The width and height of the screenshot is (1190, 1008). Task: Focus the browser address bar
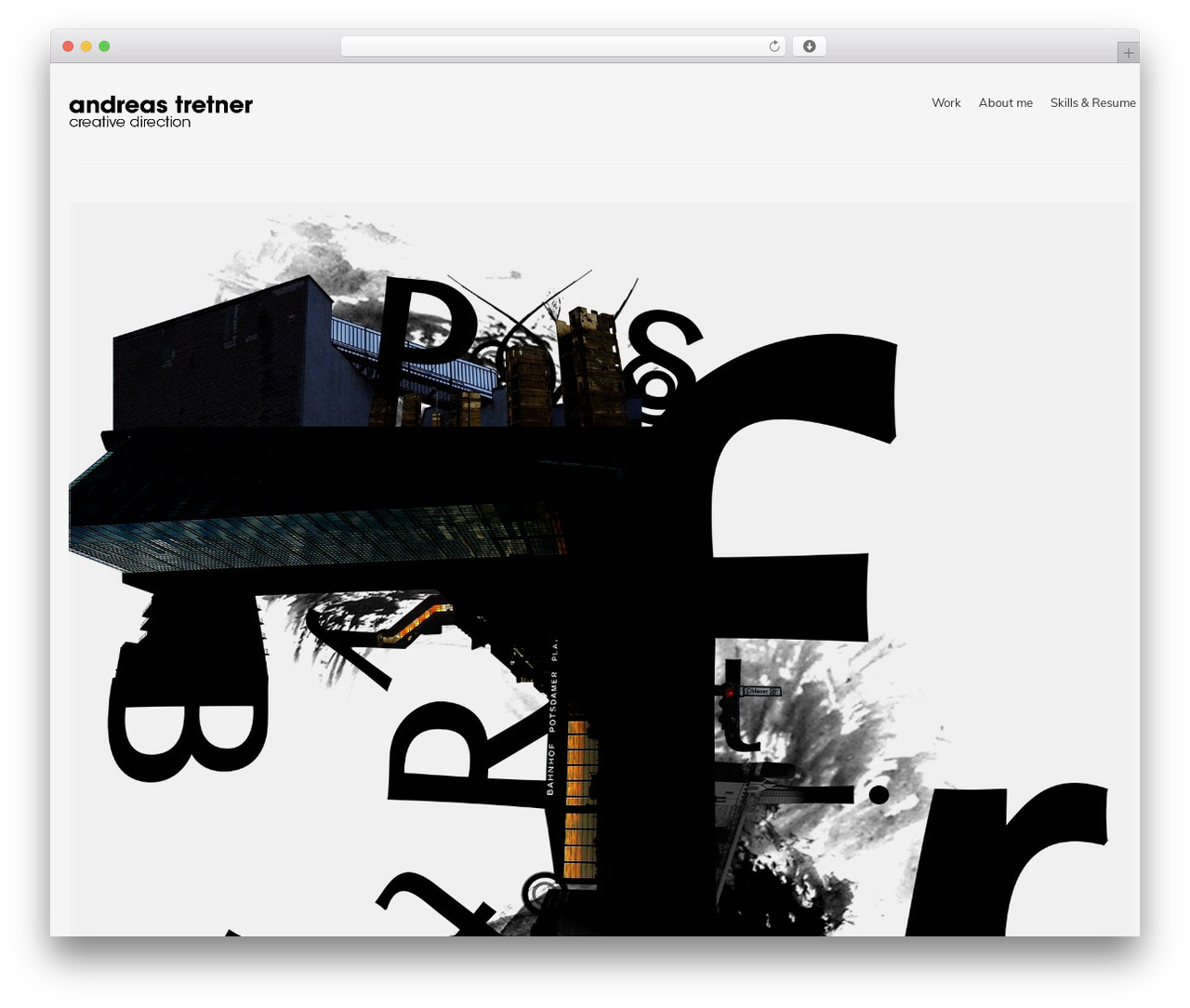(562, 46)
